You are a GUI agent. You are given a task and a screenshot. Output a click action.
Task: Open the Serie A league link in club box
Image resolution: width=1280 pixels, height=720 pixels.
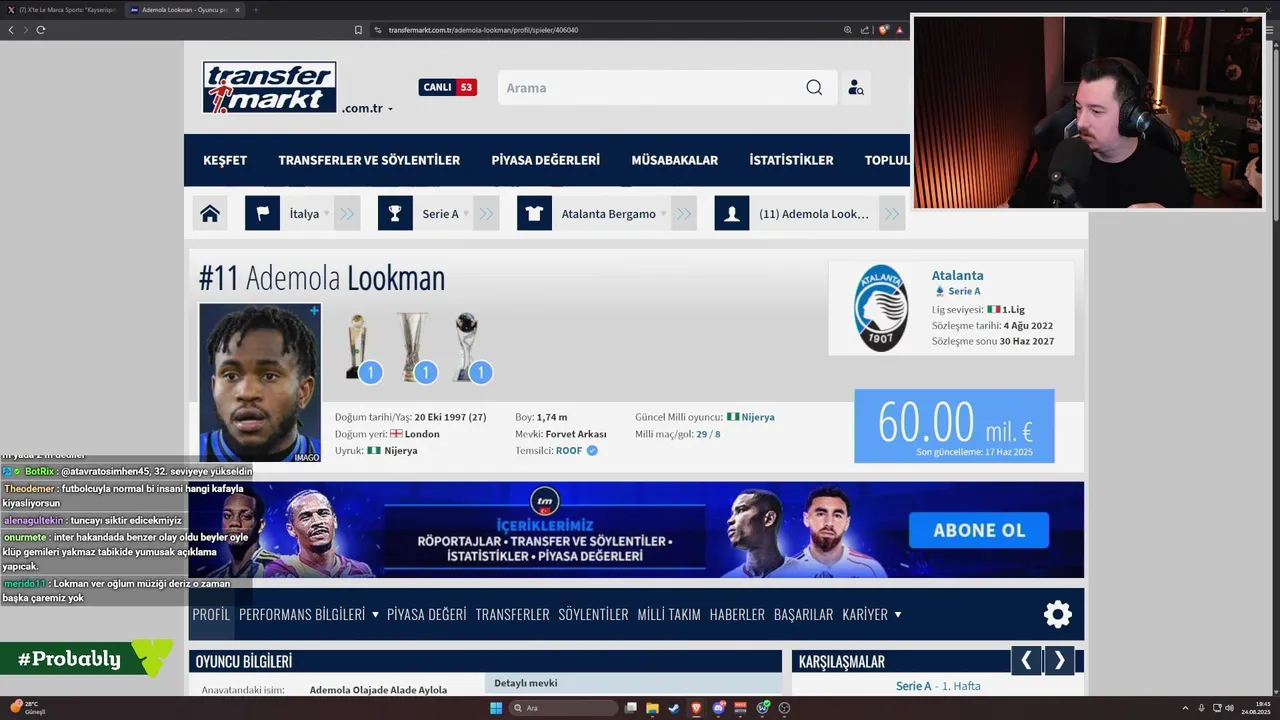point(964,291)
